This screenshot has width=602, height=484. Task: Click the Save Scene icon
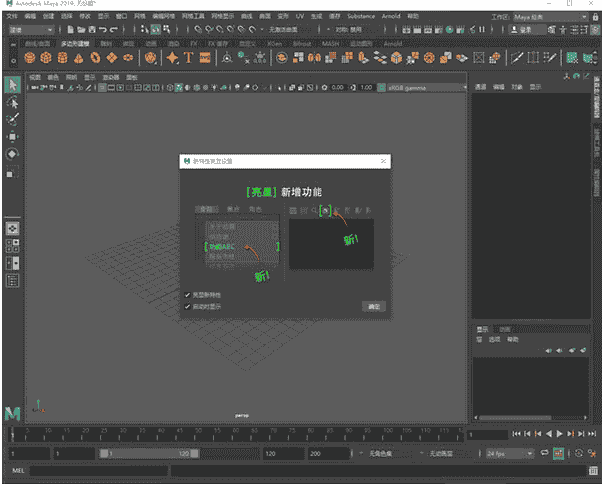tap(92, 30)
